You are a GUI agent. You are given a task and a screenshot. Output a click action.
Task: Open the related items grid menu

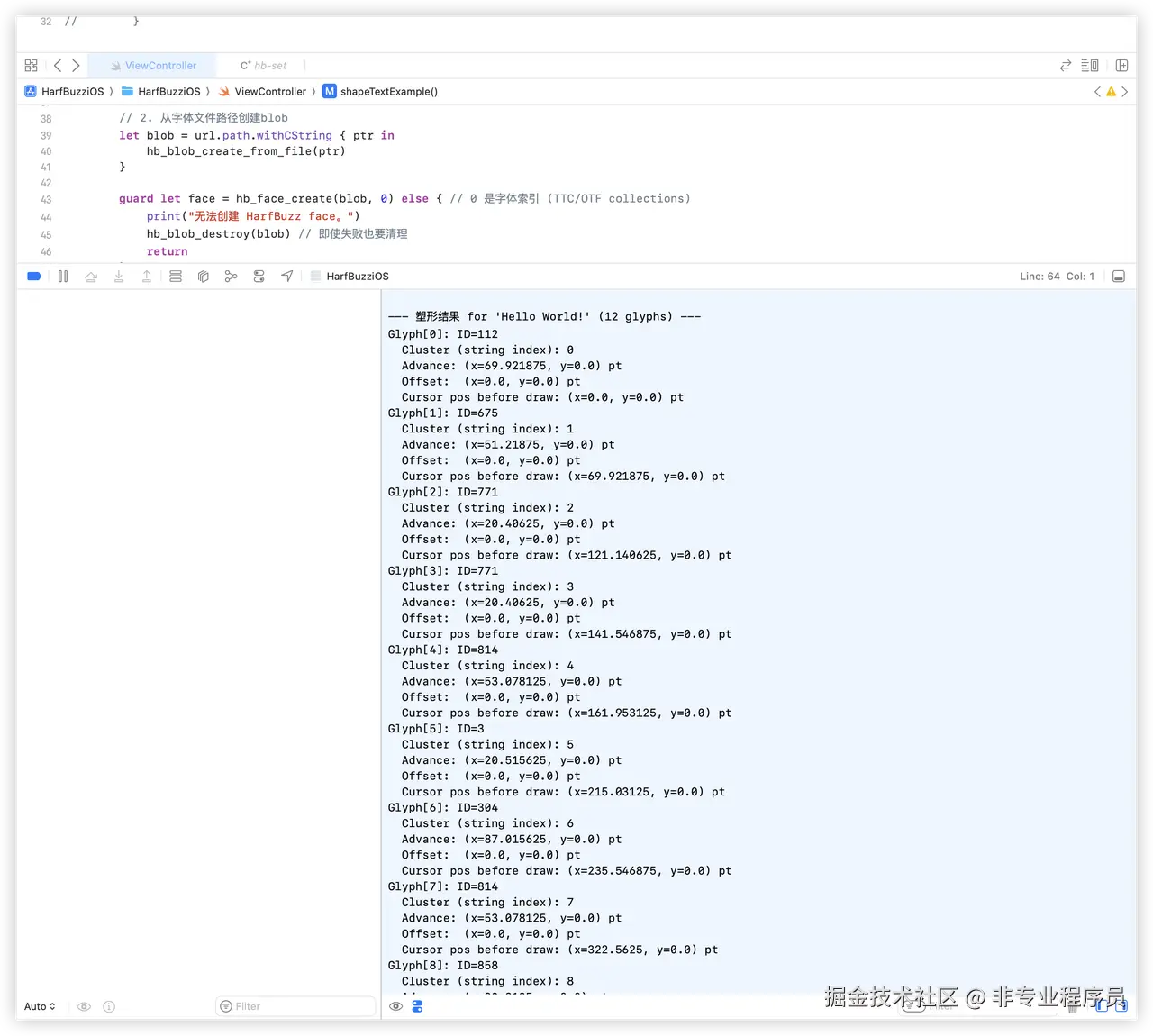[x=31, y=66]
